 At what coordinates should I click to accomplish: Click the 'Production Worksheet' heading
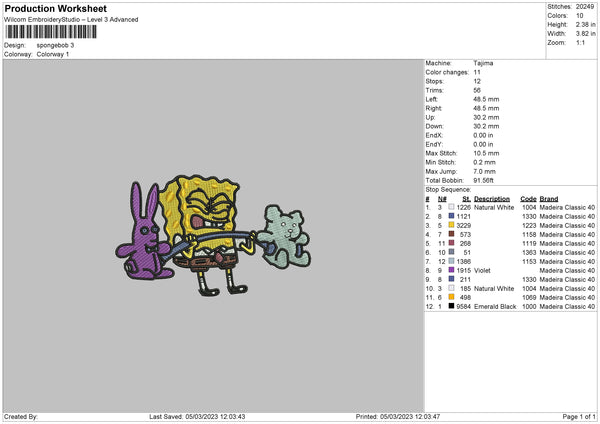pos(55,8)
